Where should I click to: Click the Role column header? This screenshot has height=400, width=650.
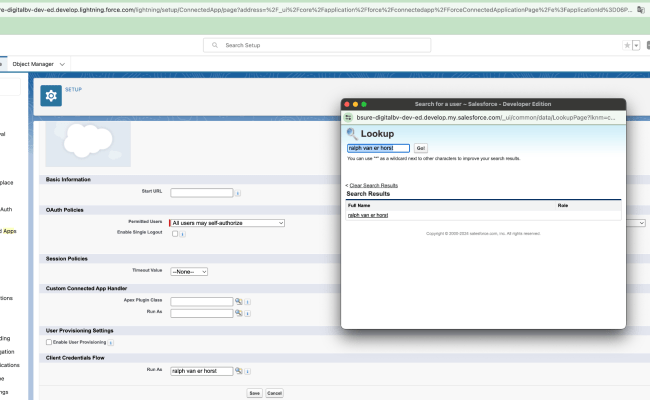(563, 206)
